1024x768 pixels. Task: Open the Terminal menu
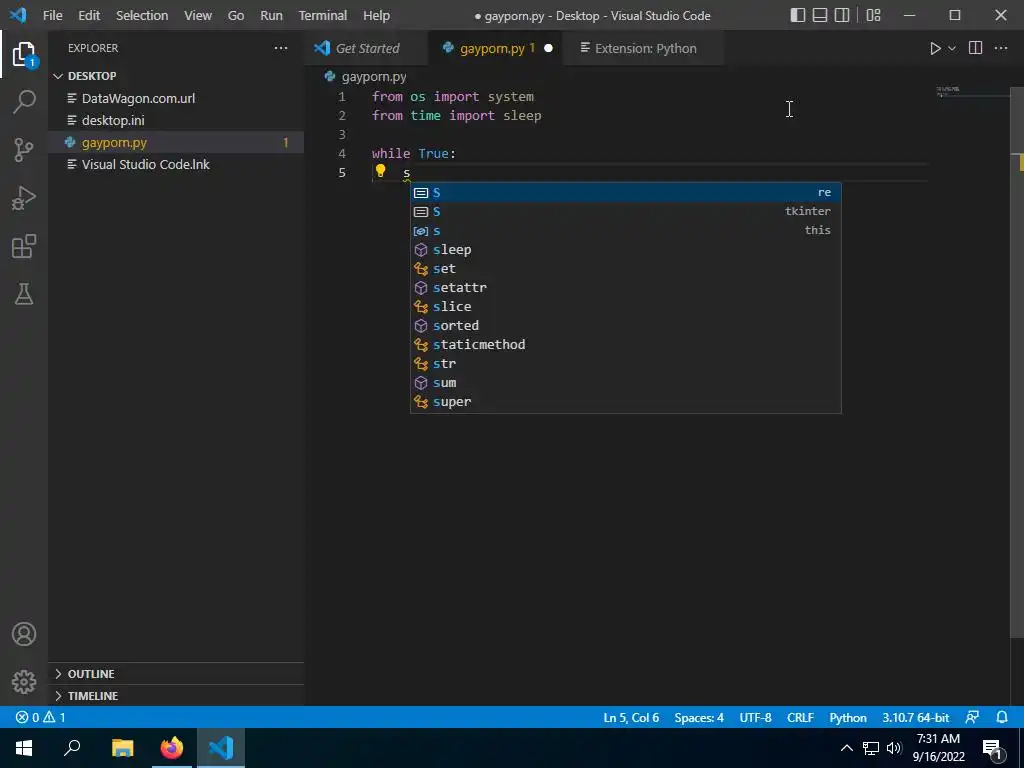pyautogui.click(x=323, y=15)
